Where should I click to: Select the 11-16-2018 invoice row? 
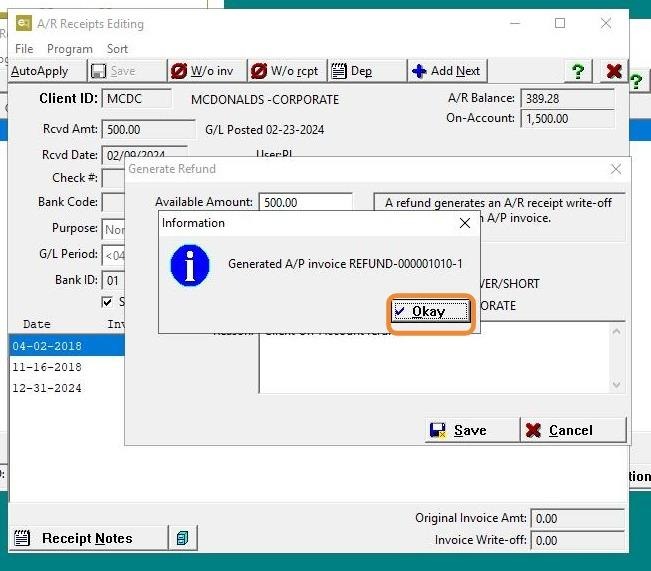click(67, 367)
